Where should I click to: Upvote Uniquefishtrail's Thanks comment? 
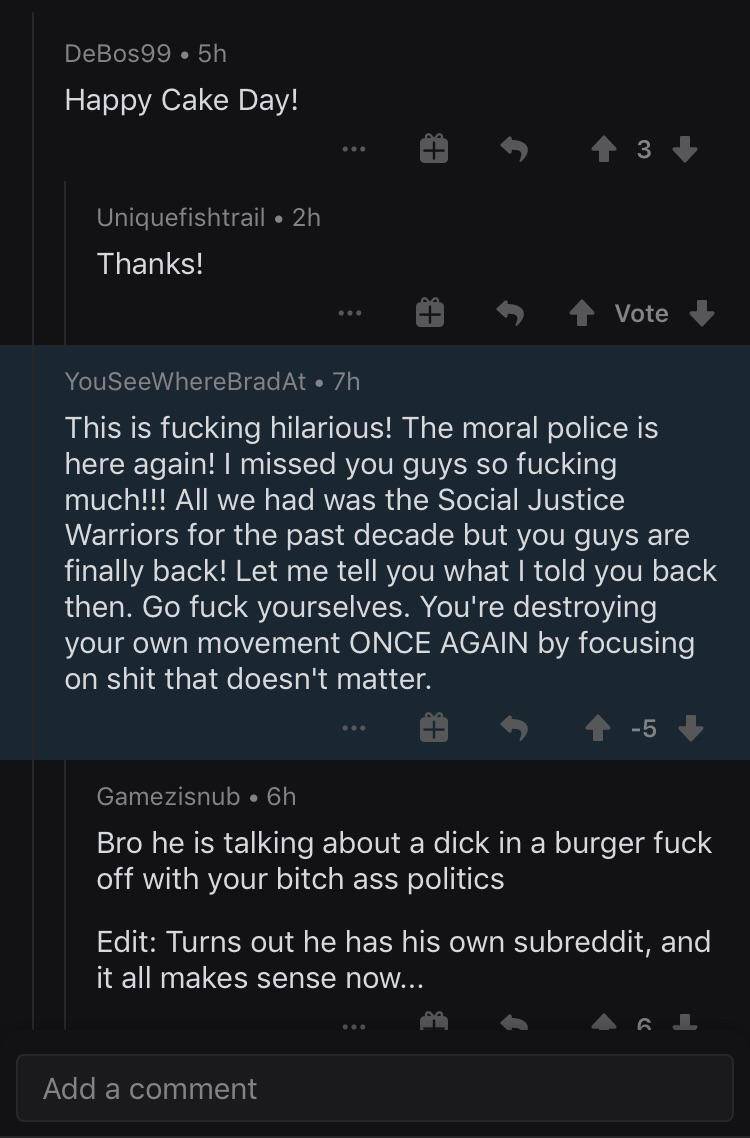(582, 314)
